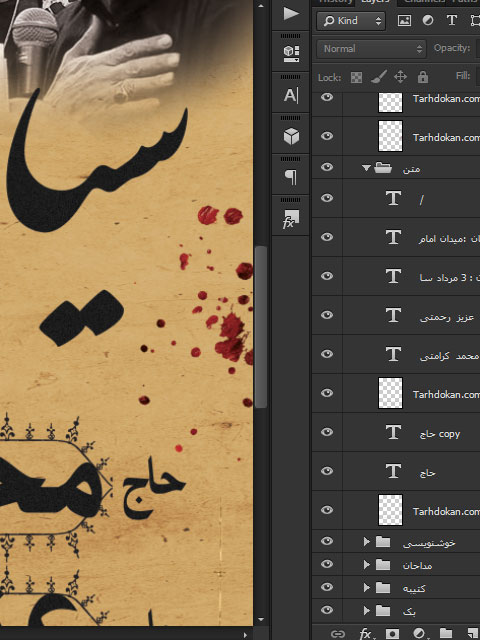Toggle visibility of 3 مرداد text layer
Viewport: 480px width, 640px height.
click(327, 276)
